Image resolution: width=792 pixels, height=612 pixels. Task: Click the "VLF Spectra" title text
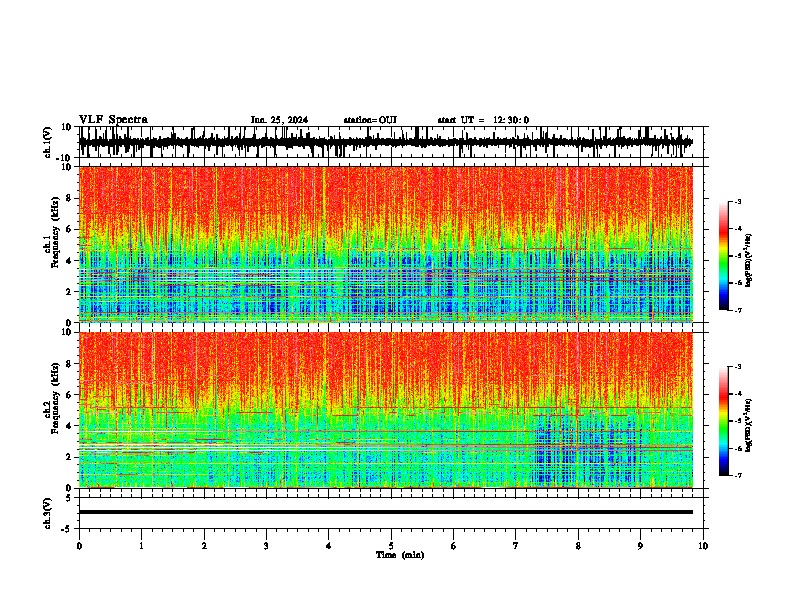point(113,120)
